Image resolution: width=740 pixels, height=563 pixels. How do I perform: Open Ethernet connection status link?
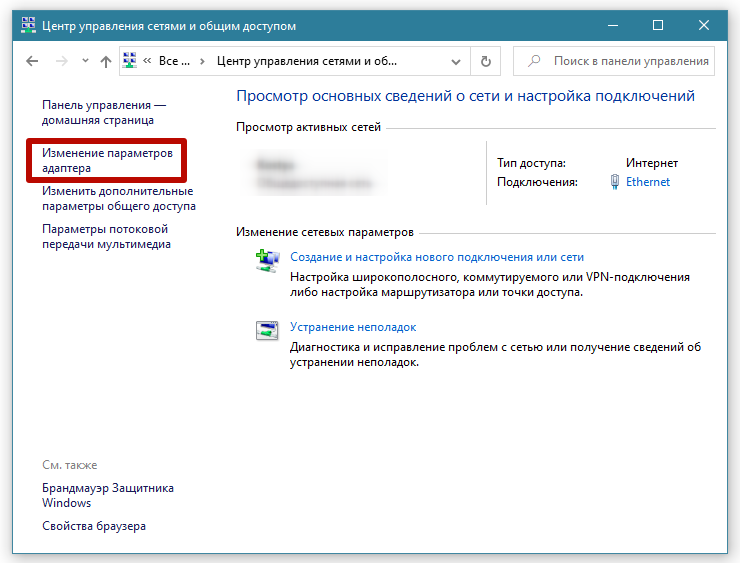648,182
